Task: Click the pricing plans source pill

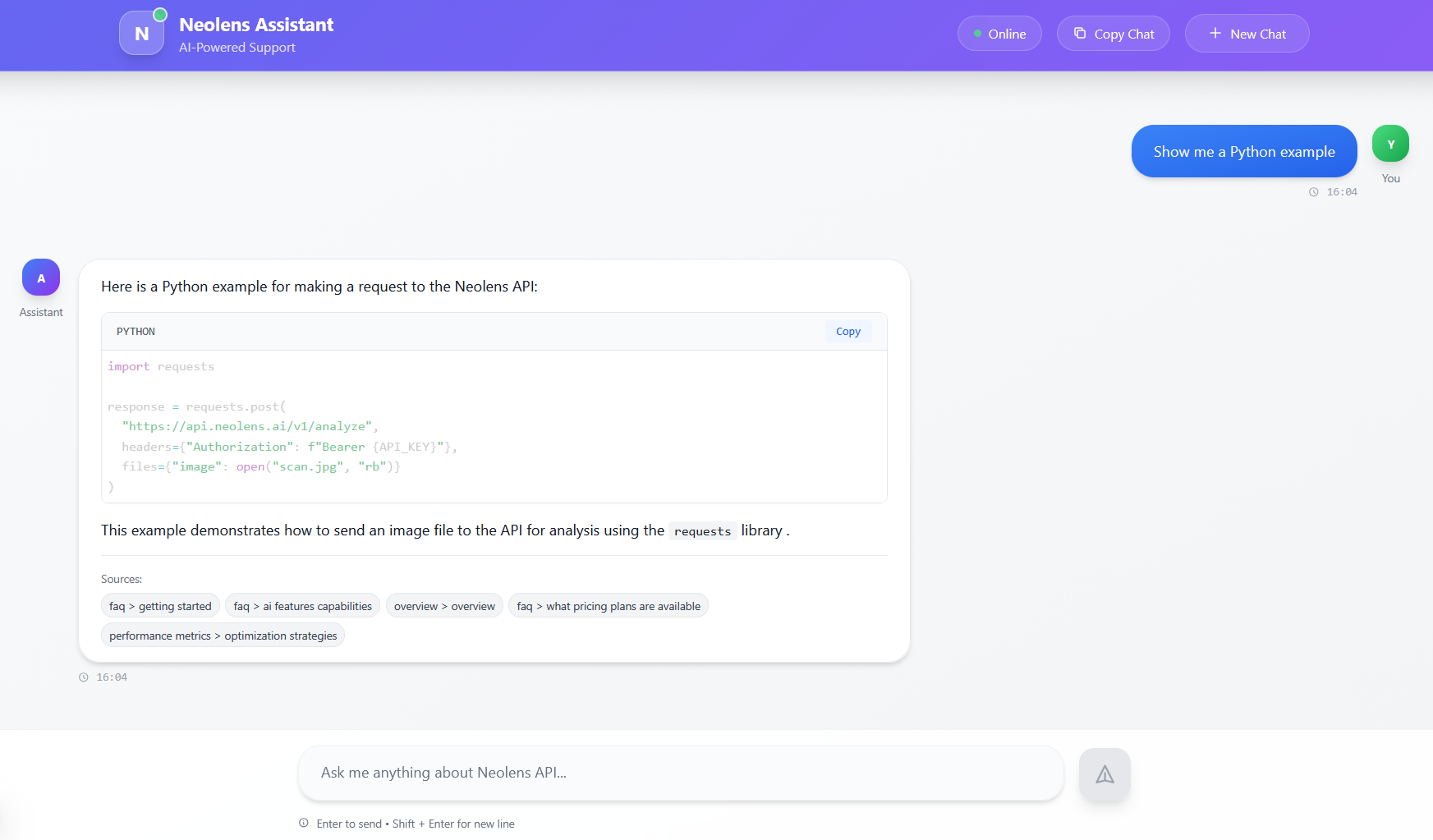Action: point(608,605)
